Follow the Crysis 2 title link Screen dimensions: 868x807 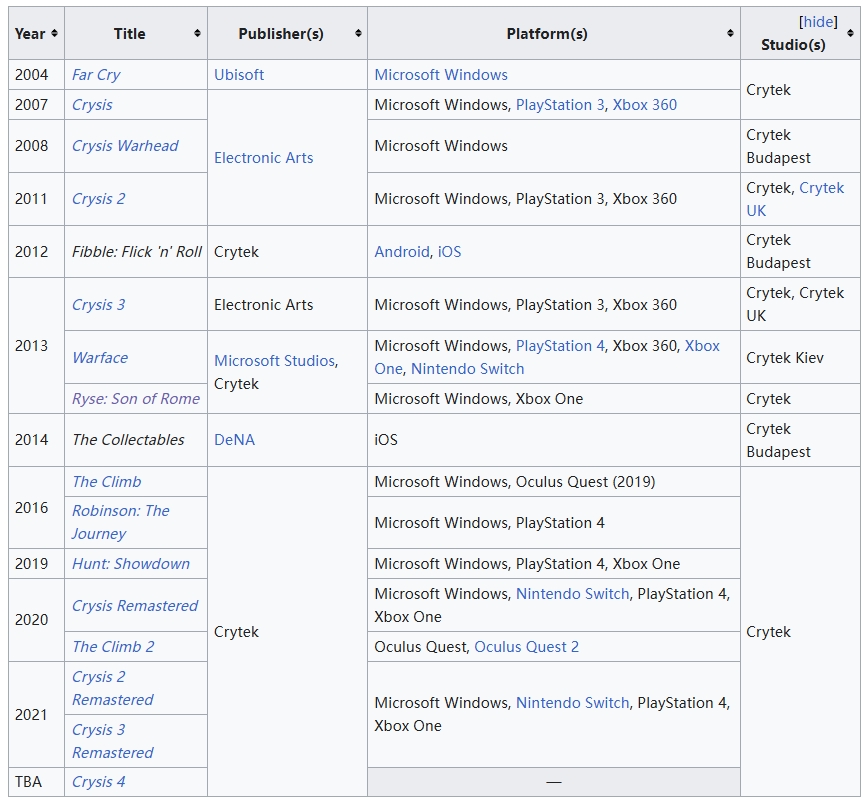99,199
